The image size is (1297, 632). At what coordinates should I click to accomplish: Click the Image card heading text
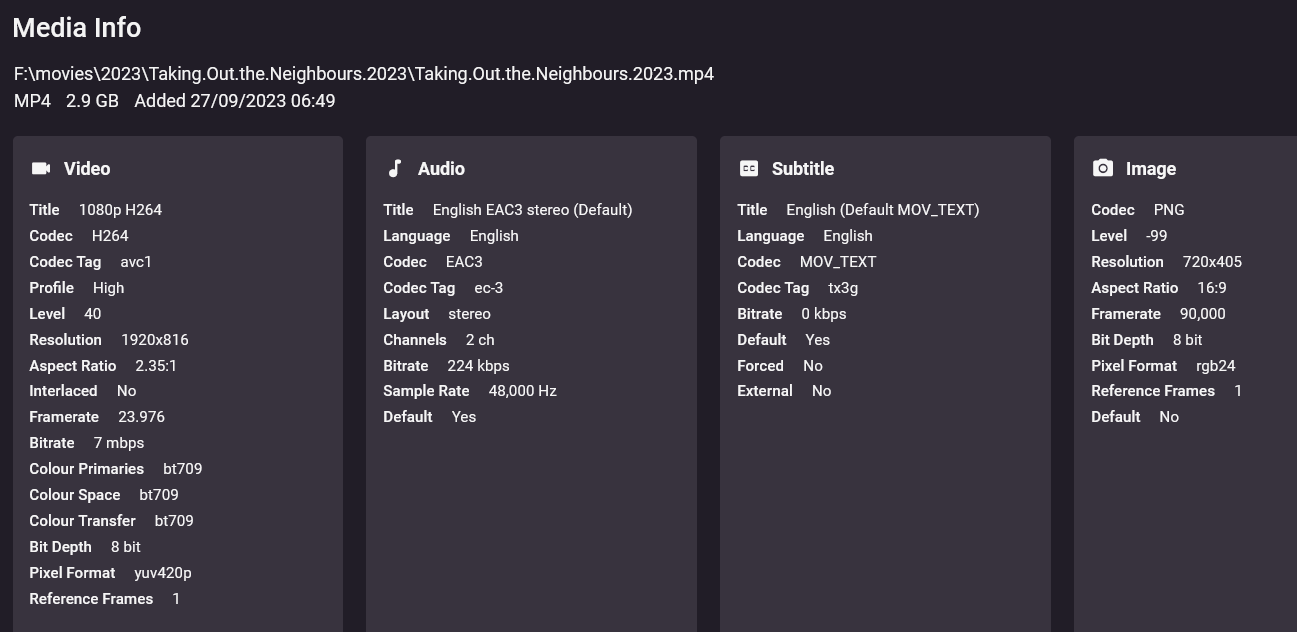[1151, 169]
